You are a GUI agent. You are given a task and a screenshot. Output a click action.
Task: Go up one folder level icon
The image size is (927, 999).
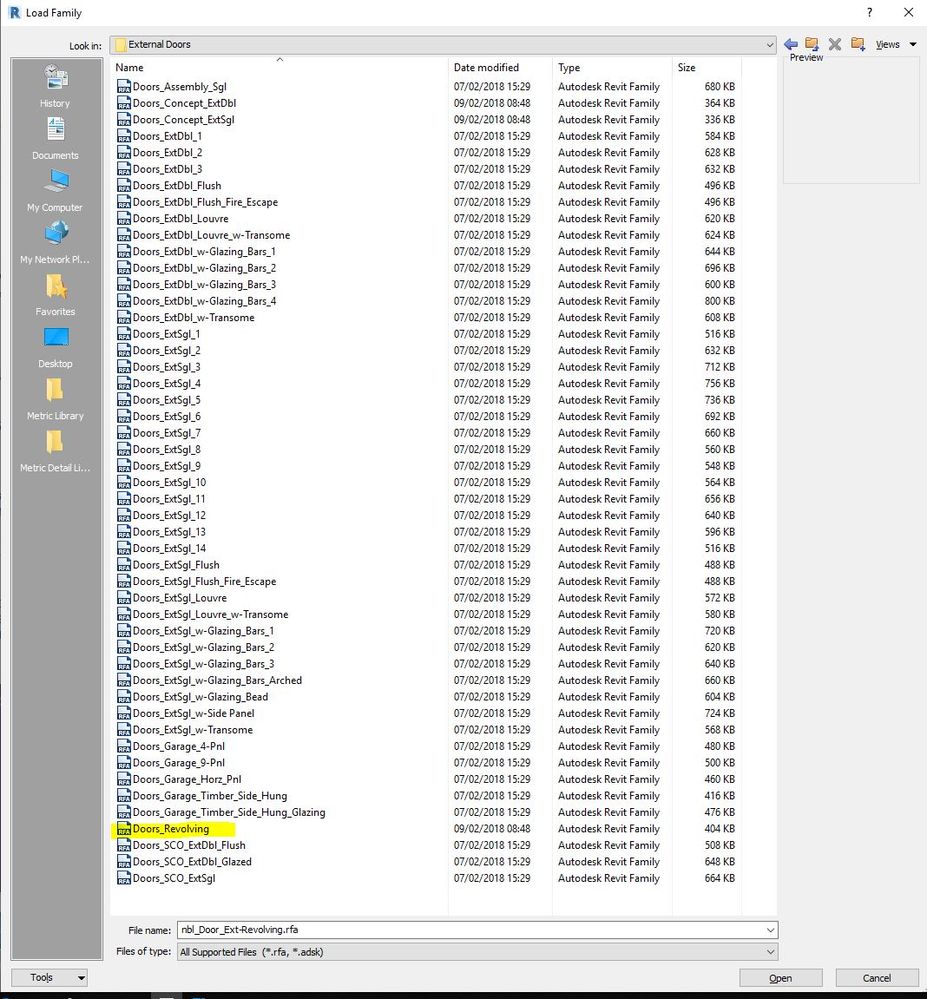pyautogui.click(x=812, y=44)
